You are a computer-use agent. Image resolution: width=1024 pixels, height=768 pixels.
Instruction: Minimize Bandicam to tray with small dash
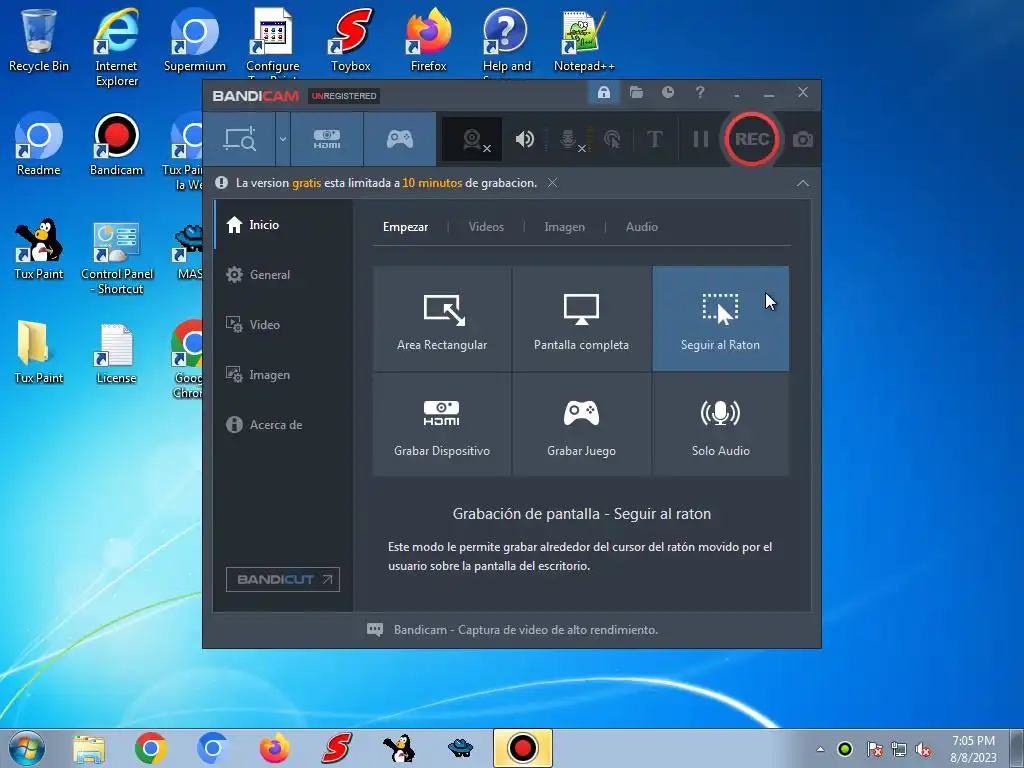737,95
